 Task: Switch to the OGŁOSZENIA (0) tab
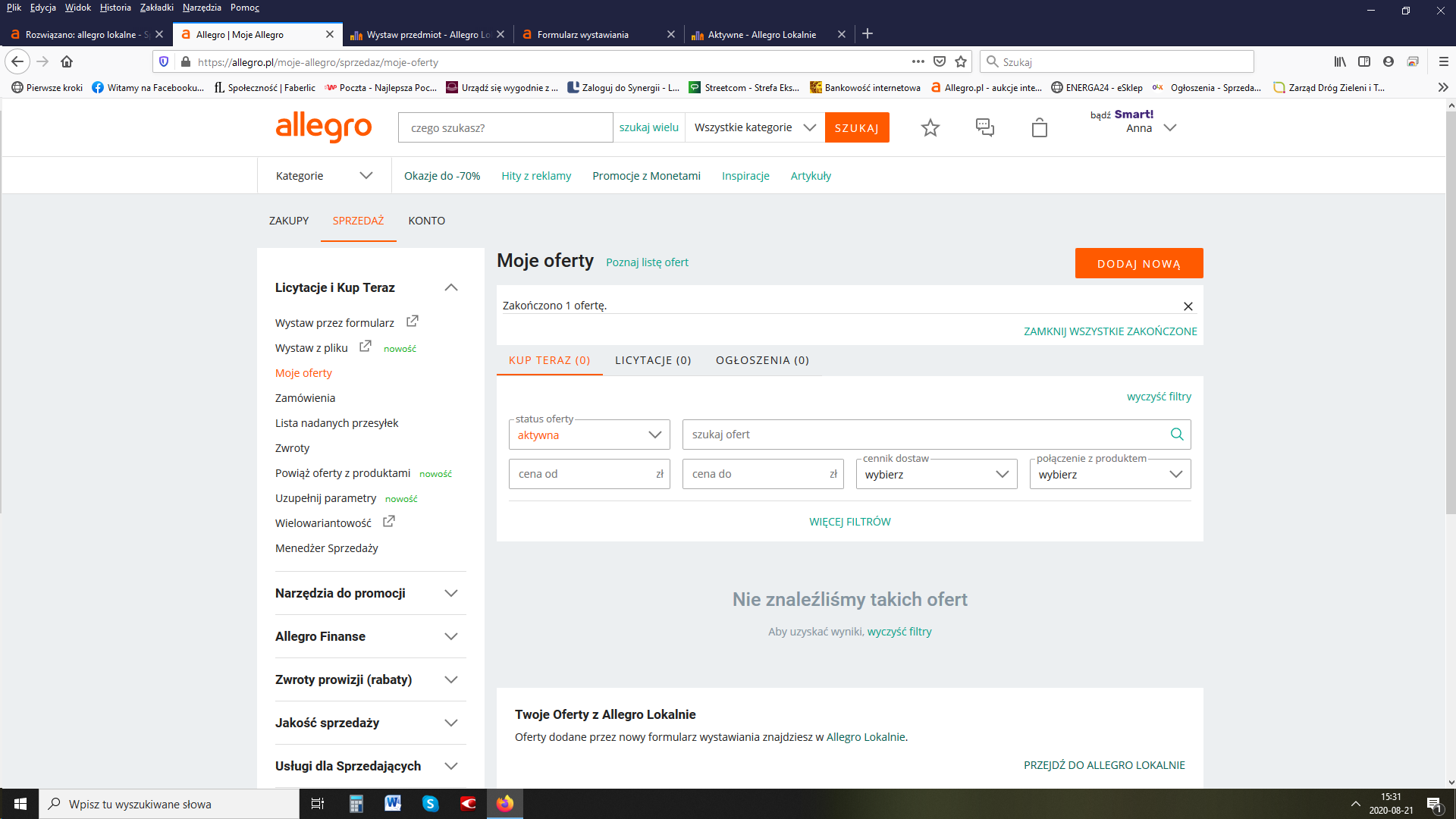762,360
